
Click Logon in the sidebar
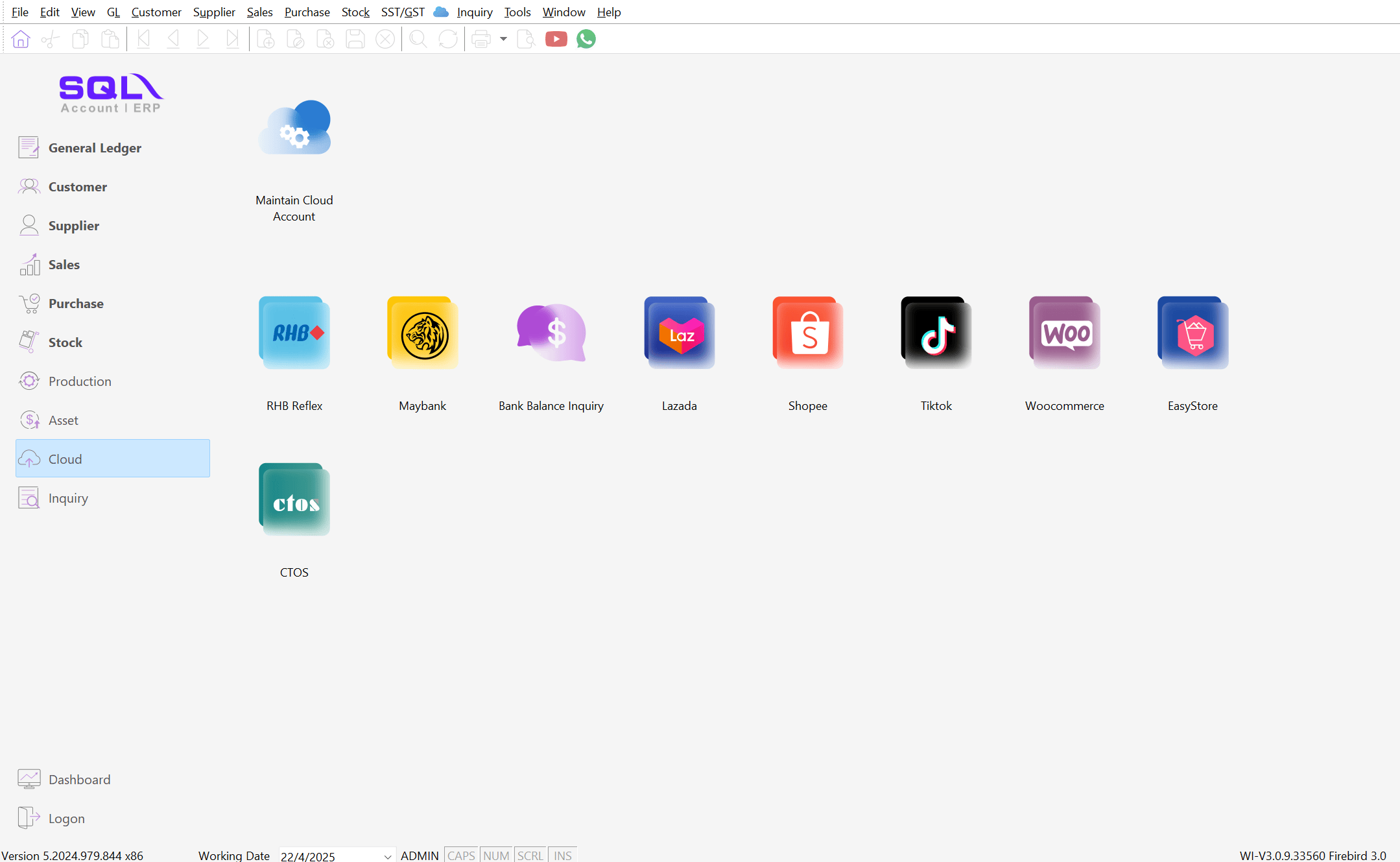pos(66,819)
